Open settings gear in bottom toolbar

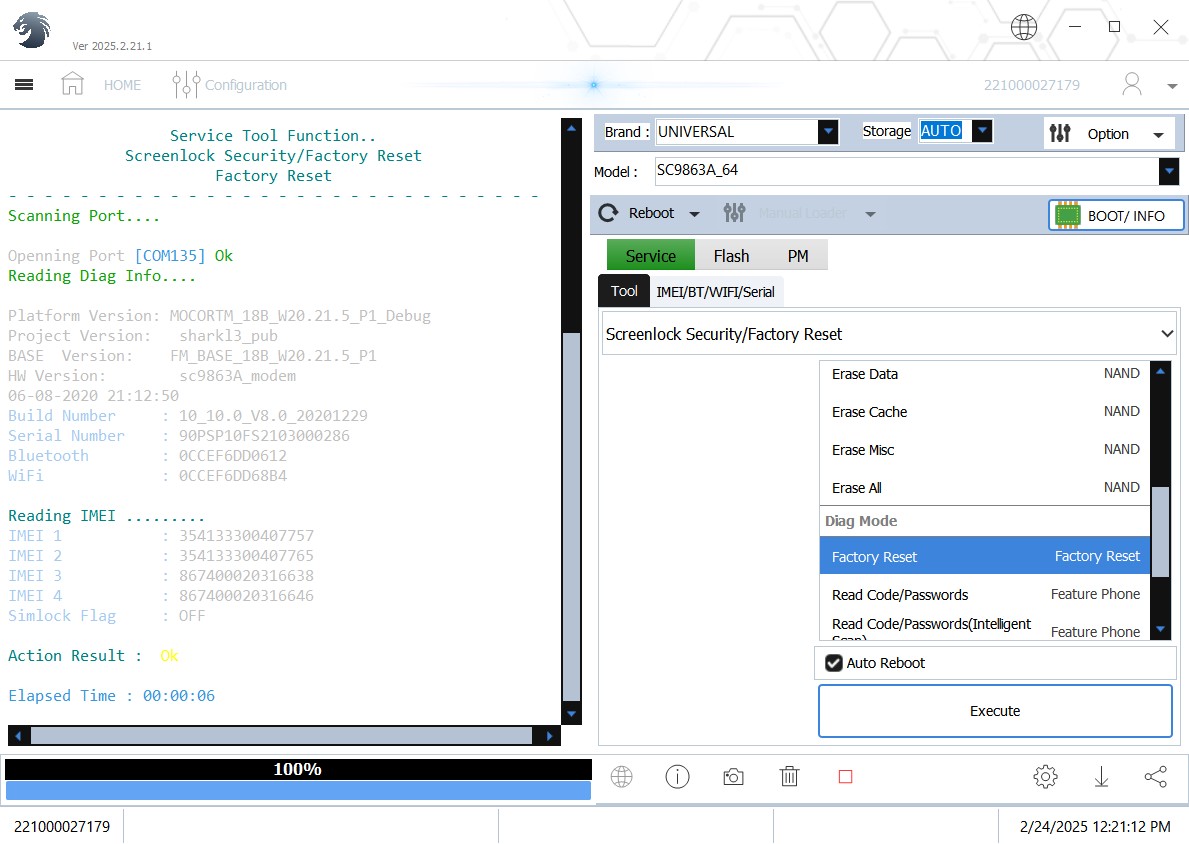[1045, 777]
